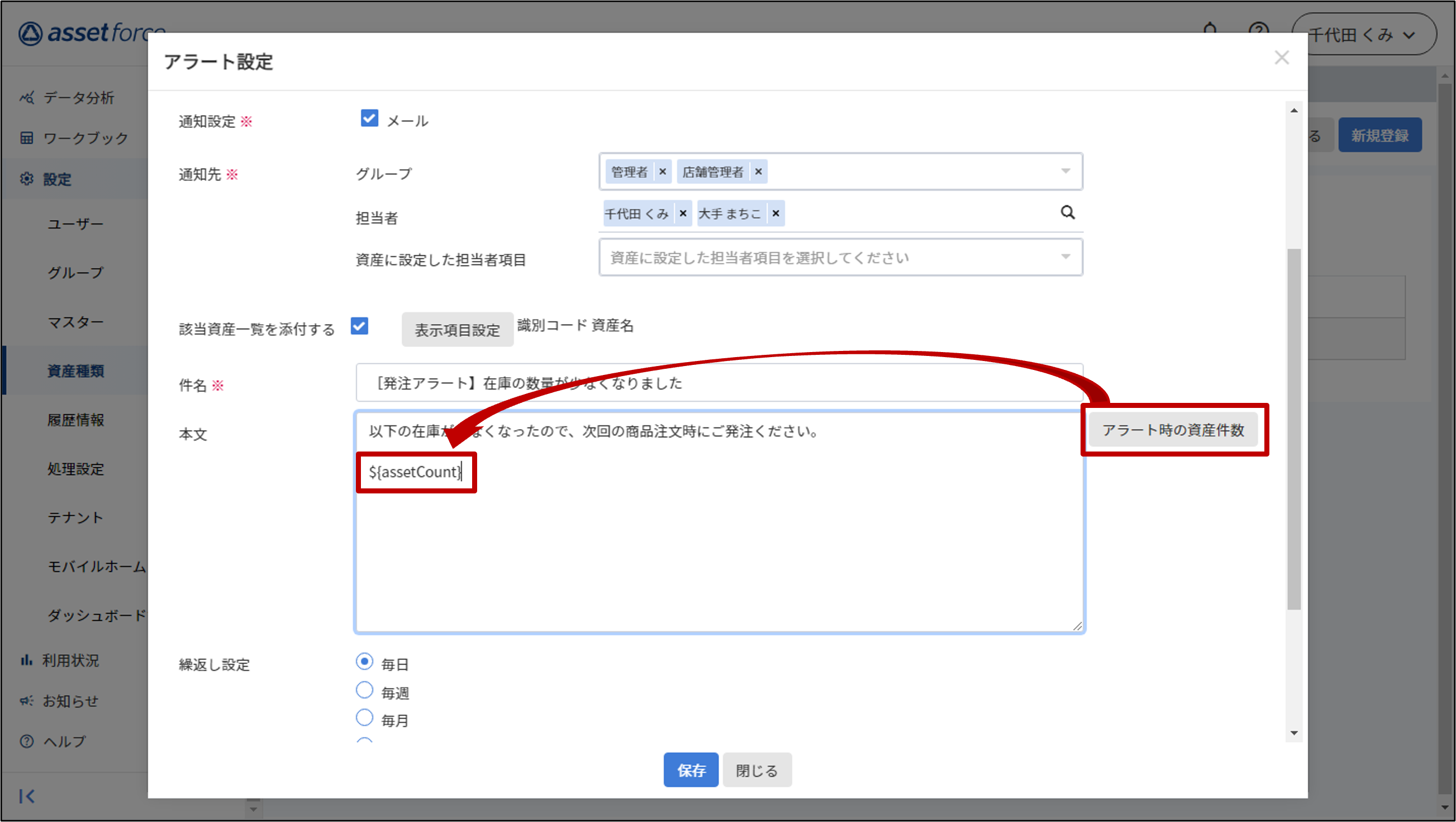Collapse the sidebar with arrow icon
Image resolution: width=1456 pixels, height=822 pixels.
(x=27, y=796)
